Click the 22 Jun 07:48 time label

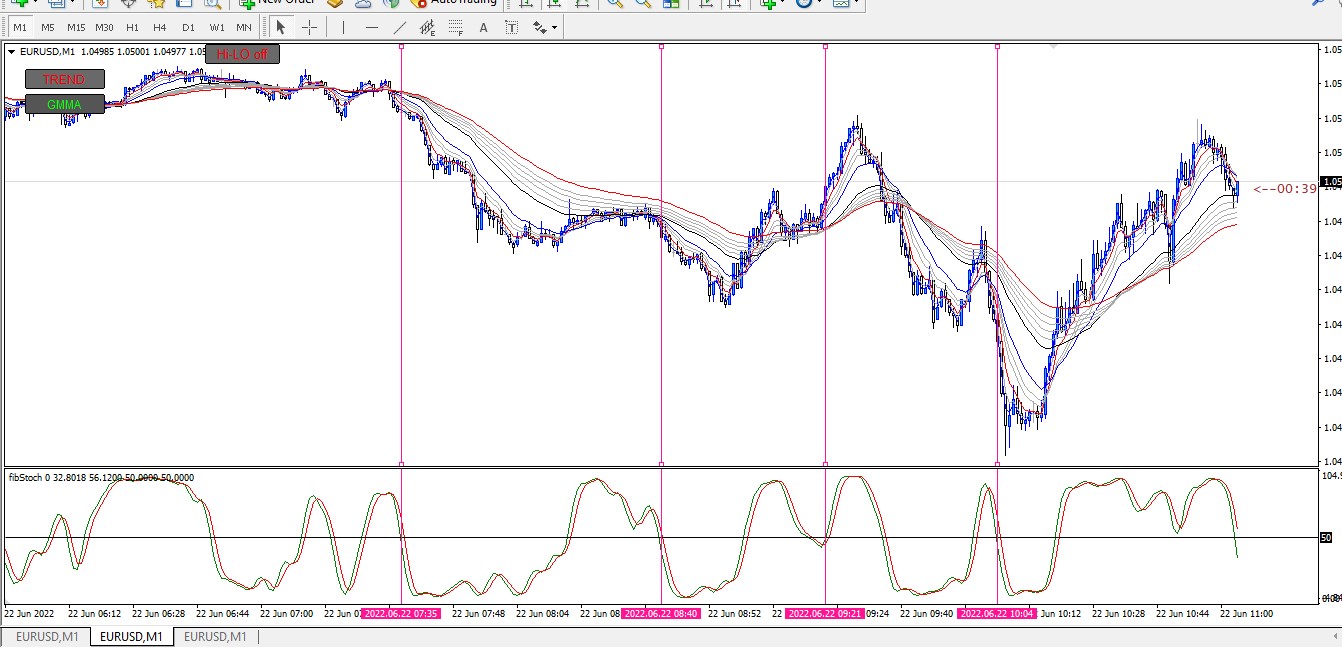pyautogui.click(x=479, y=613)
